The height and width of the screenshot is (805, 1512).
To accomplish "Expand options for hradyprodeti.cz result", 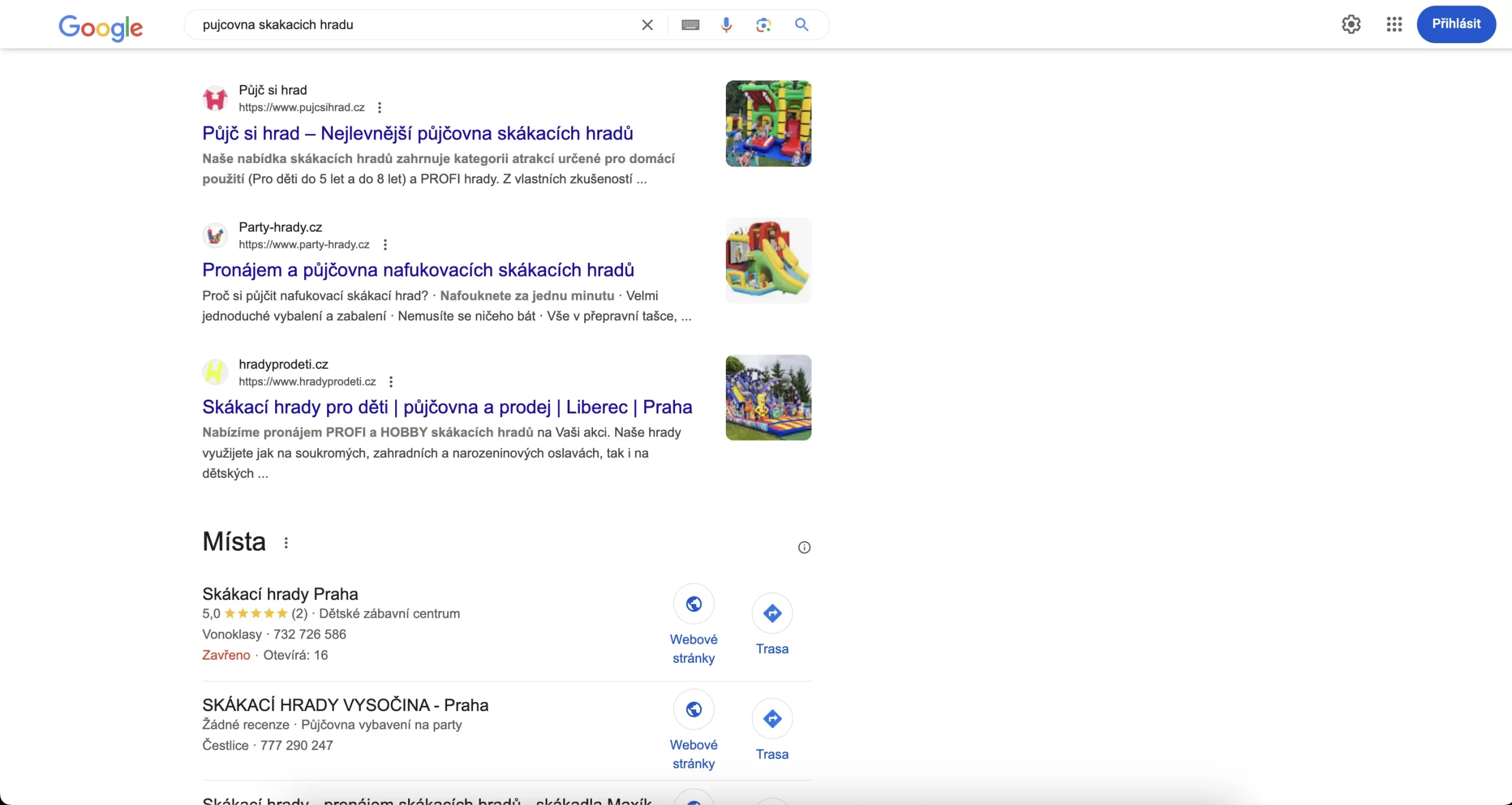I will coord(391,382).
